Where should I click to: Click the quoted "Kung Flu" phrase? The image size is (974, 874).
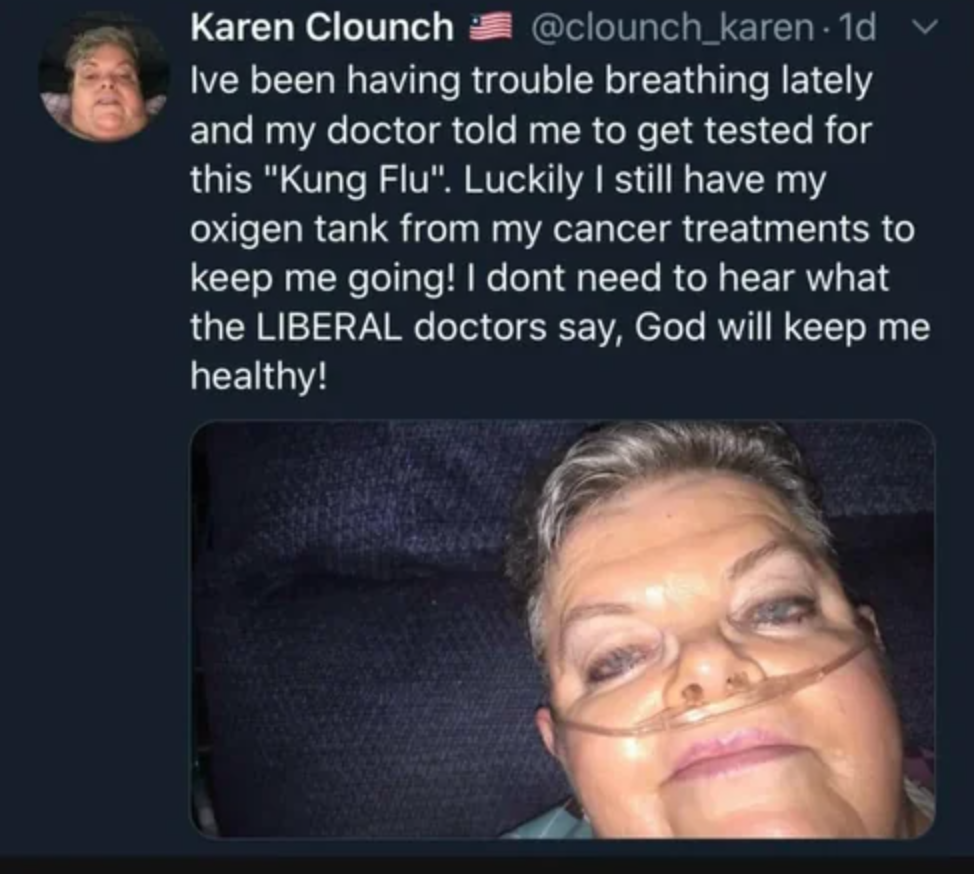(357, 180)
